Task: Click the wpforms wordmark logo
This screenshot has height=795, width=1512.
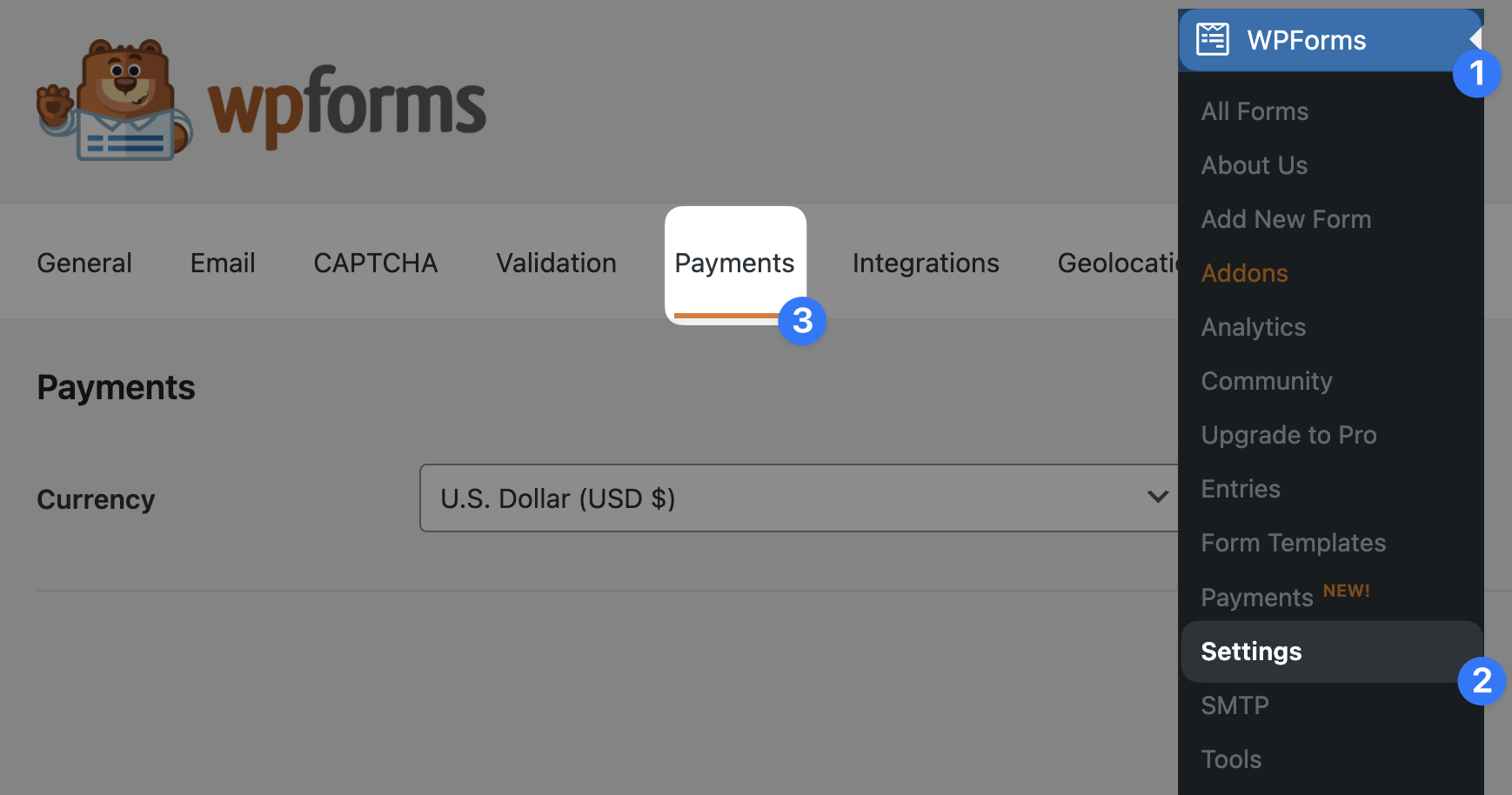Action: [x=346, y=107]
